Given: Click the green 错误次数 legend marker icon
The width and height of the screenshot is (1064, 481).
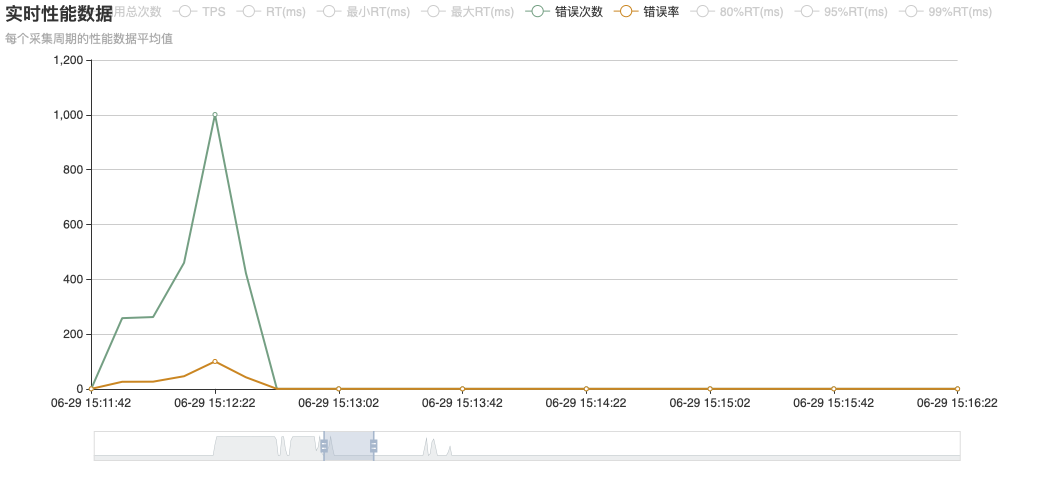Looking at the screenshot, I should coord(537,12).
